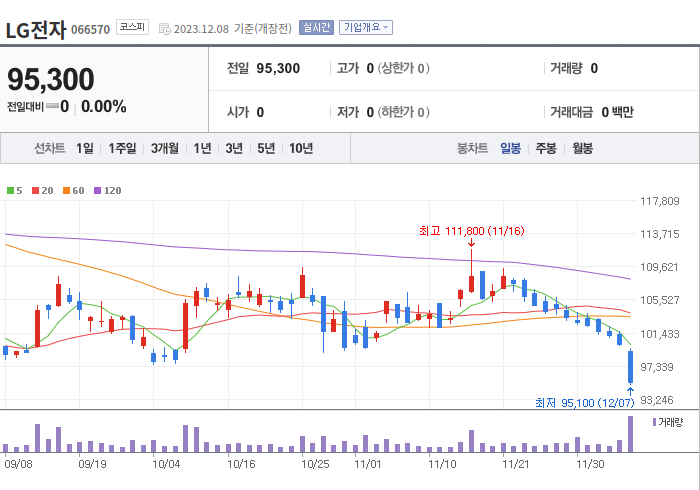Image resolution: width=700 pixels, height=490 pixels.
Task: Click the 10/04 date axis label
Action: tap(166, 464)
